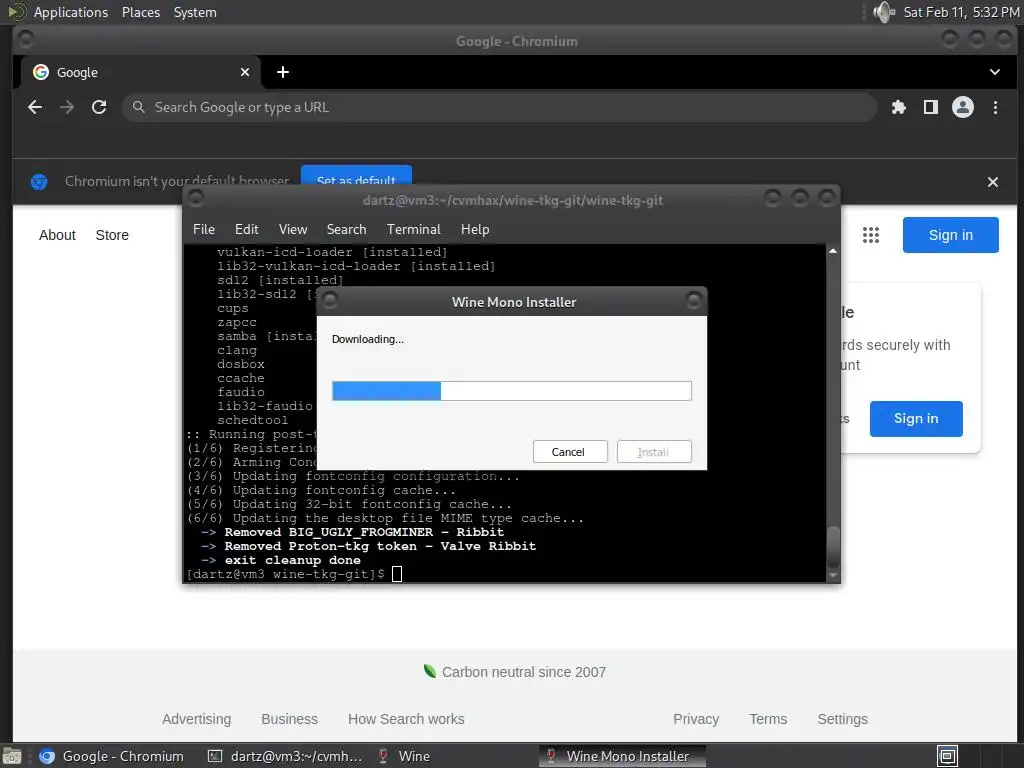Image resolution: width=1024 pixels, height=768 pixels.
Task: Switch to dartz@vm3 terminal taskbar item
Action: point(285,756)
